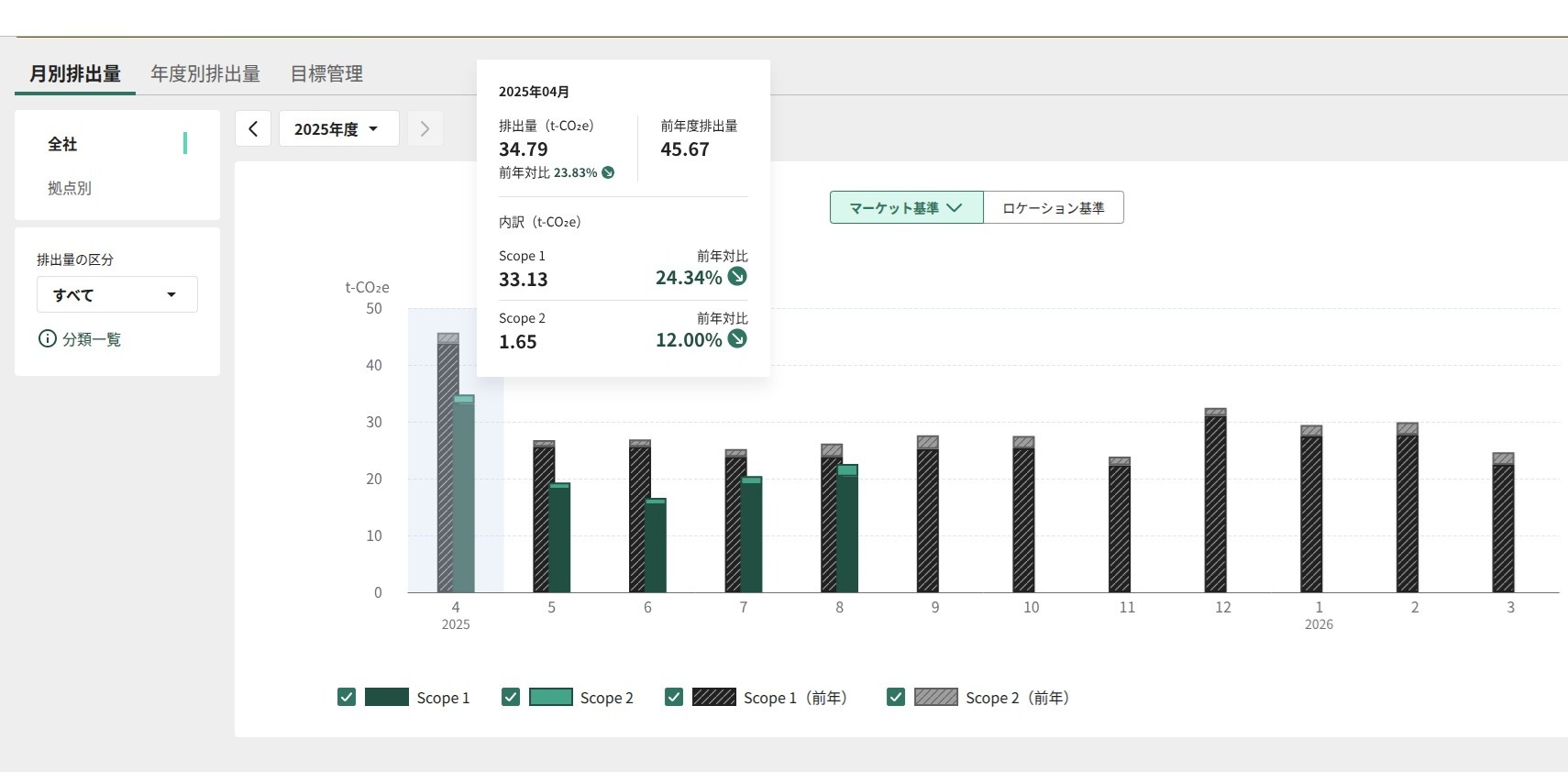Screen dimensions: 1568x772
Task: Uncheck the Scope 2 legend checkbox
Action: [511, 697]
